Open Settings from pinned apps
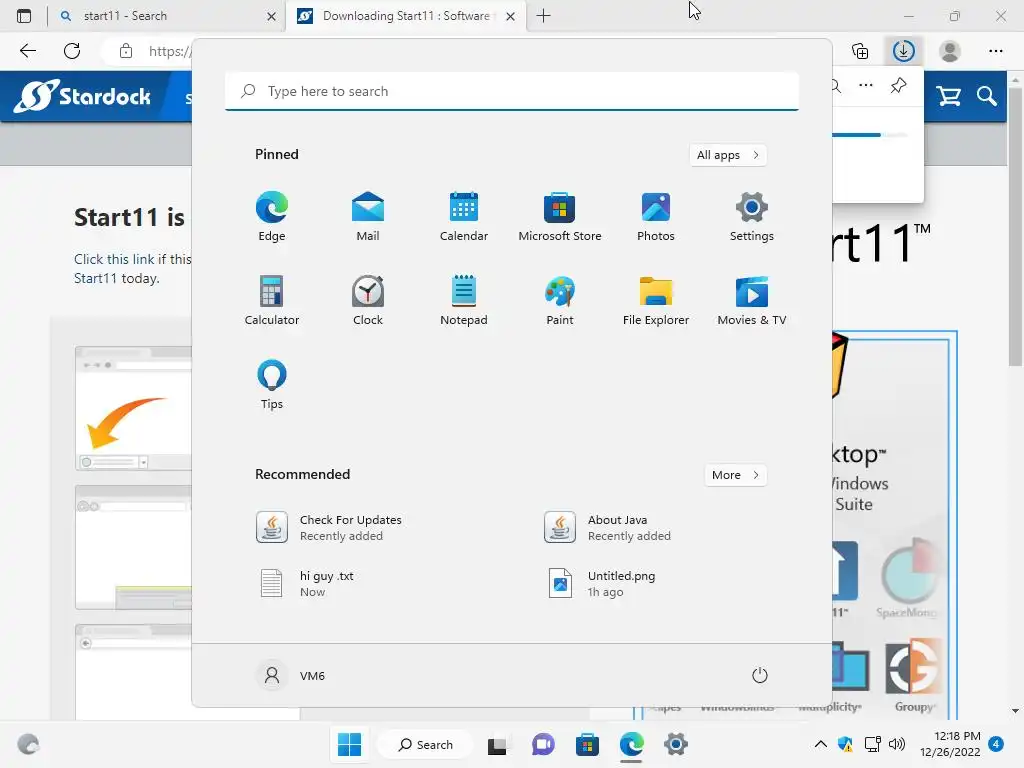Viewport: 1024px width, 768px height. tap(752, 216)
